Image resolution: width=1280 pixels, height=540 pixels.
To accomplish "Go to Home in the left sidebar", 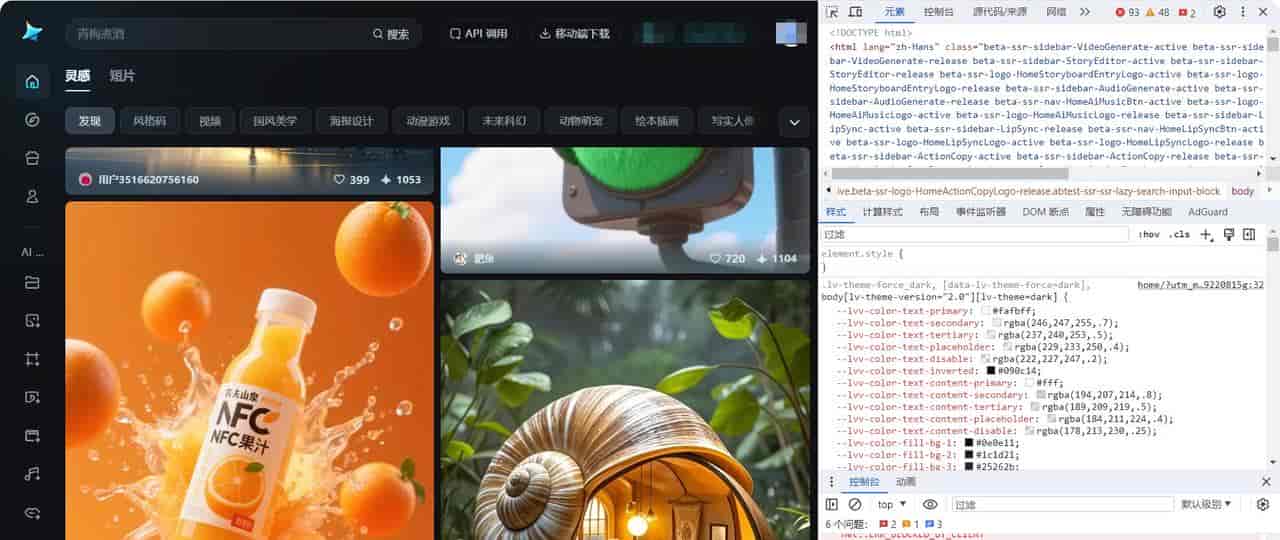I will 32,81.
